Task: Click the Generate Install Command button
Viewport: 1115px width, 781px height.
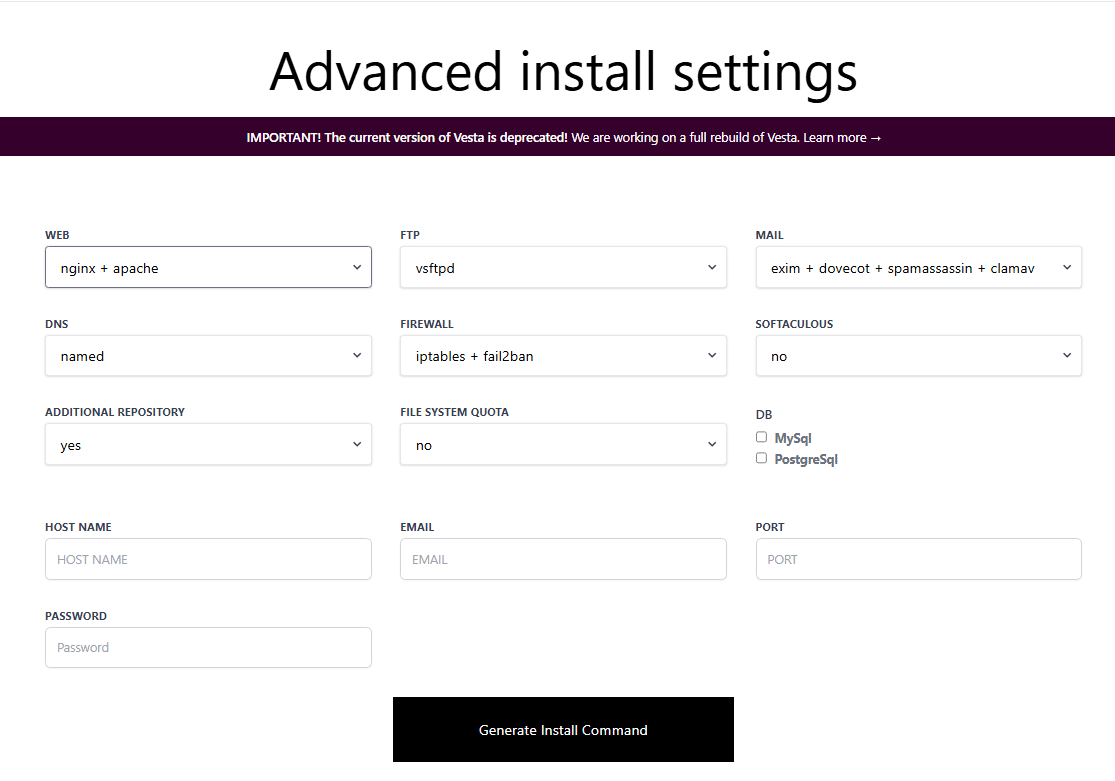Action: click(x=563, y=729)
